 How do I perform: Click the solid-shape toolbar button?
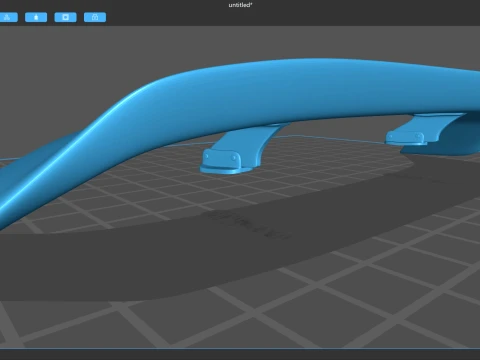[x=36, y=17]
